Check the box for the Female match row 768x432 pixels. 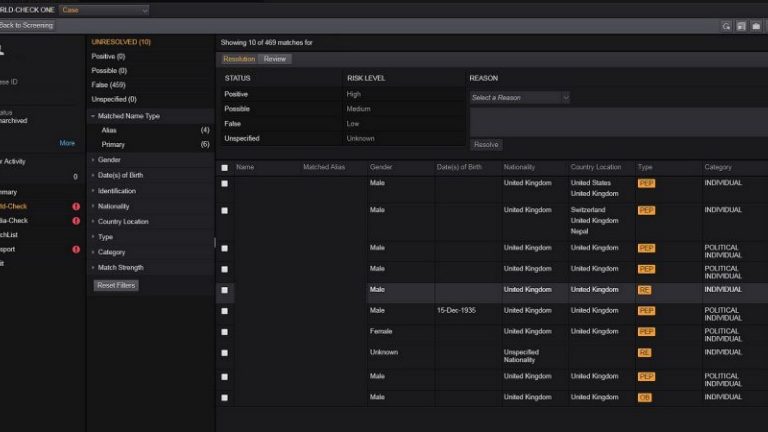[x=224, y=332]
